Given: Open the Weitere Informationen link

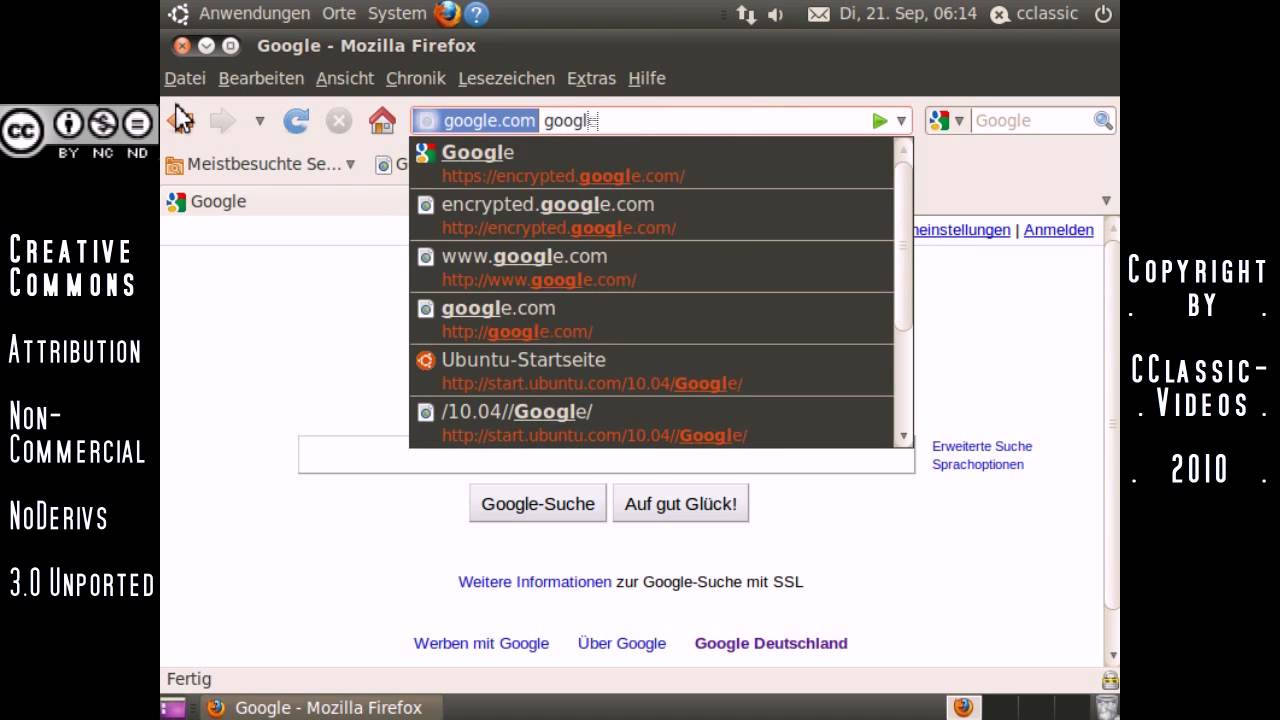Looking at the screenshot, I should coord(535,582).
